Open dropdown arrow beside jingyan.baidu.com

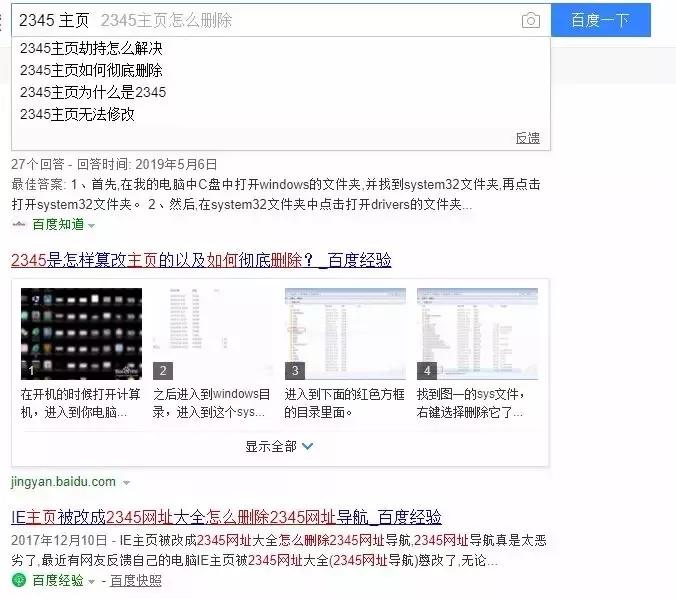[x=126, y=483]
